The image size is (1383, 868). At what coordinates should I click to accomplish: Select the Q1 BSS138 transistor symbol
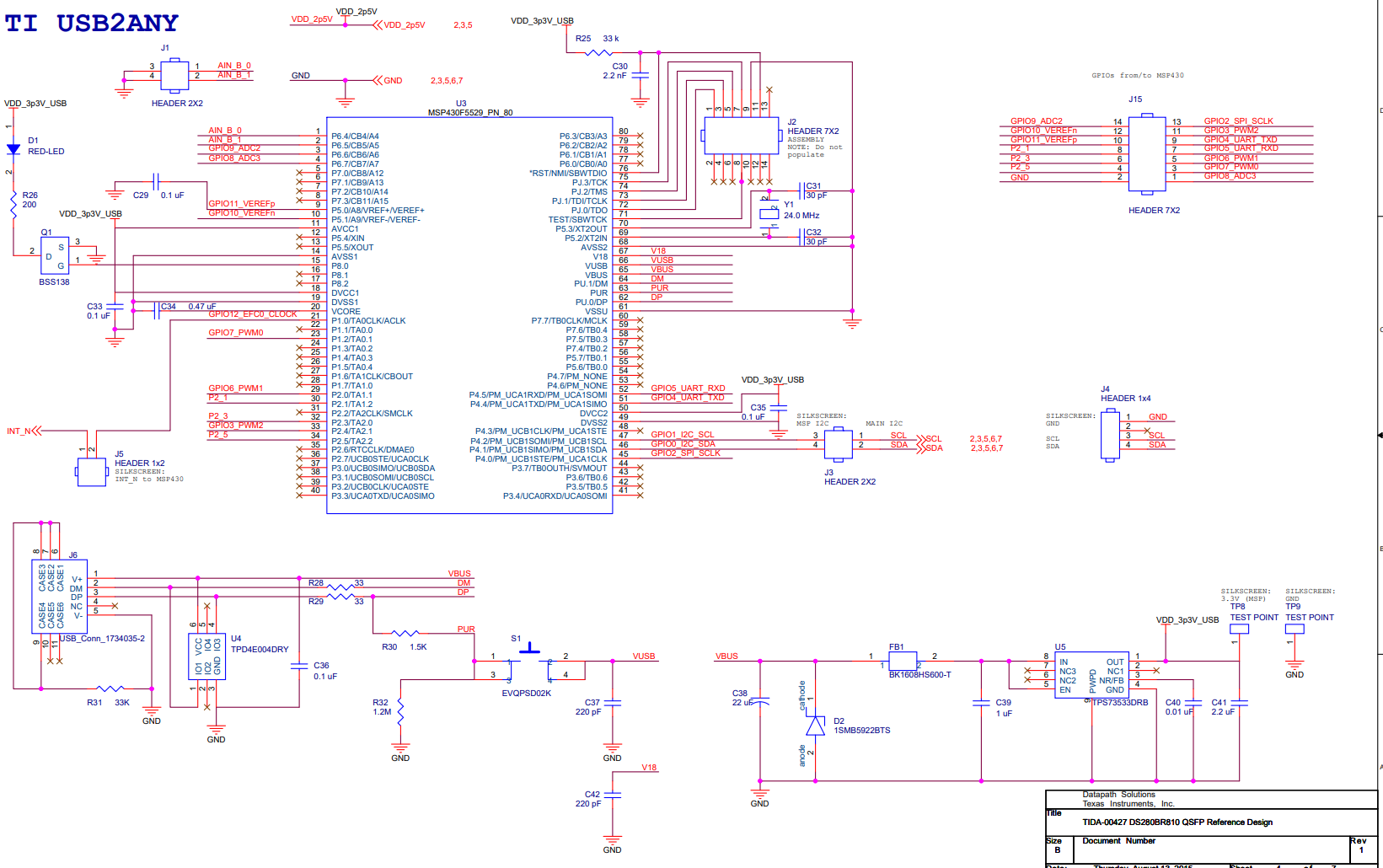coord(55,255)
